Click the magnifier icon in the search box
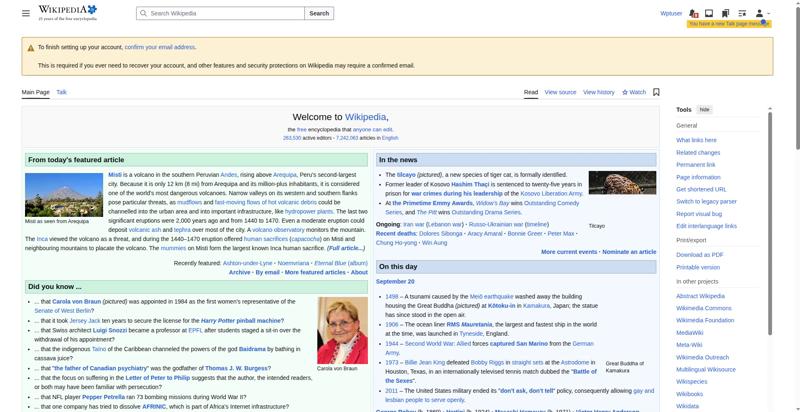The width and height of the screenshot is (800, 412). click(143, 13)
